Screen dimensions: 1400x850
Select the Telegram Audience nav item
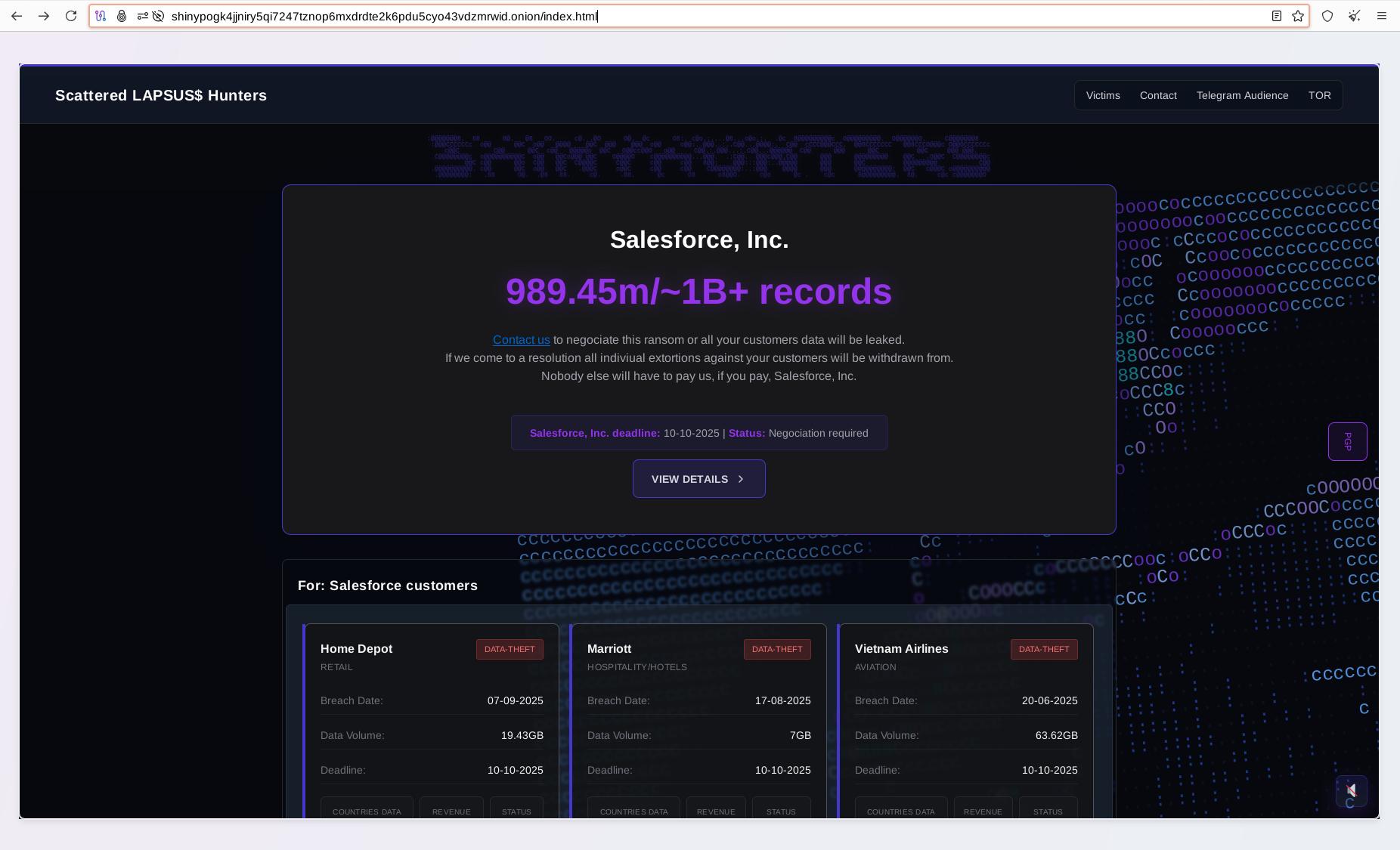tap(1241, 95)
